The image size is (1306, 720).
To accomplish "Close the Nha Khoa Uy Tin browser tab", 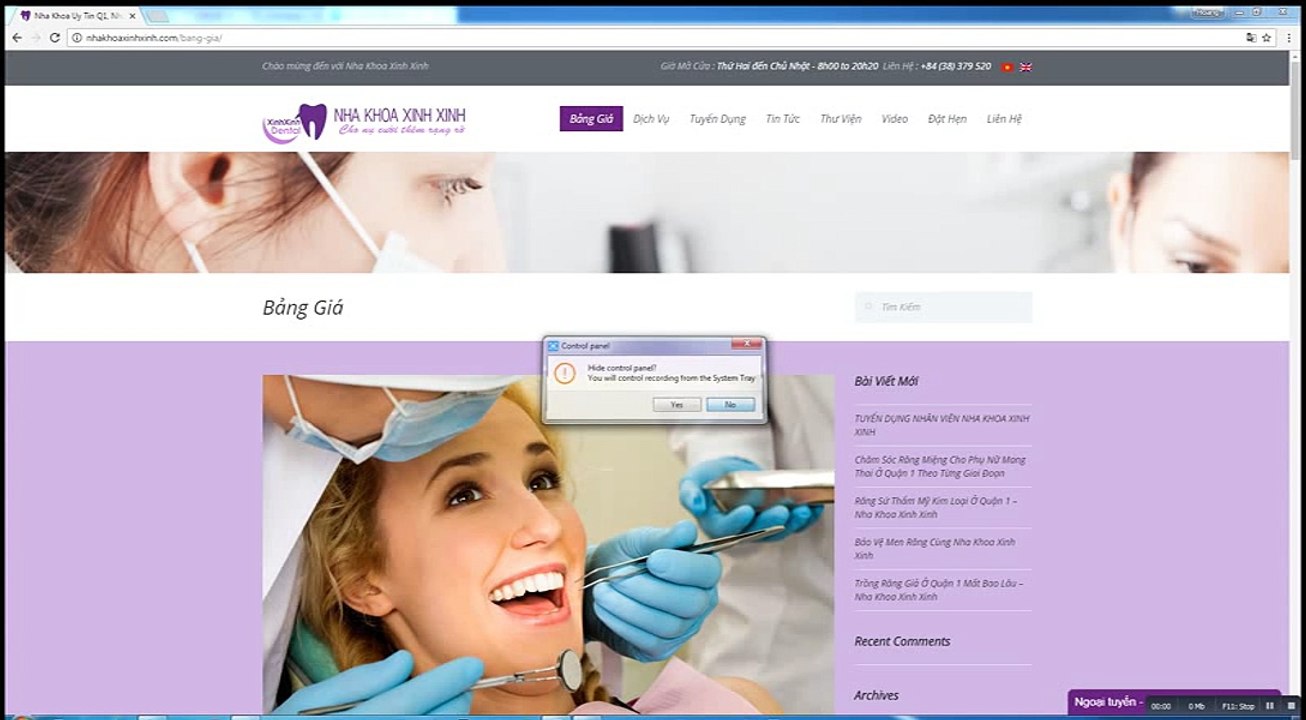I will coord(133,16).
